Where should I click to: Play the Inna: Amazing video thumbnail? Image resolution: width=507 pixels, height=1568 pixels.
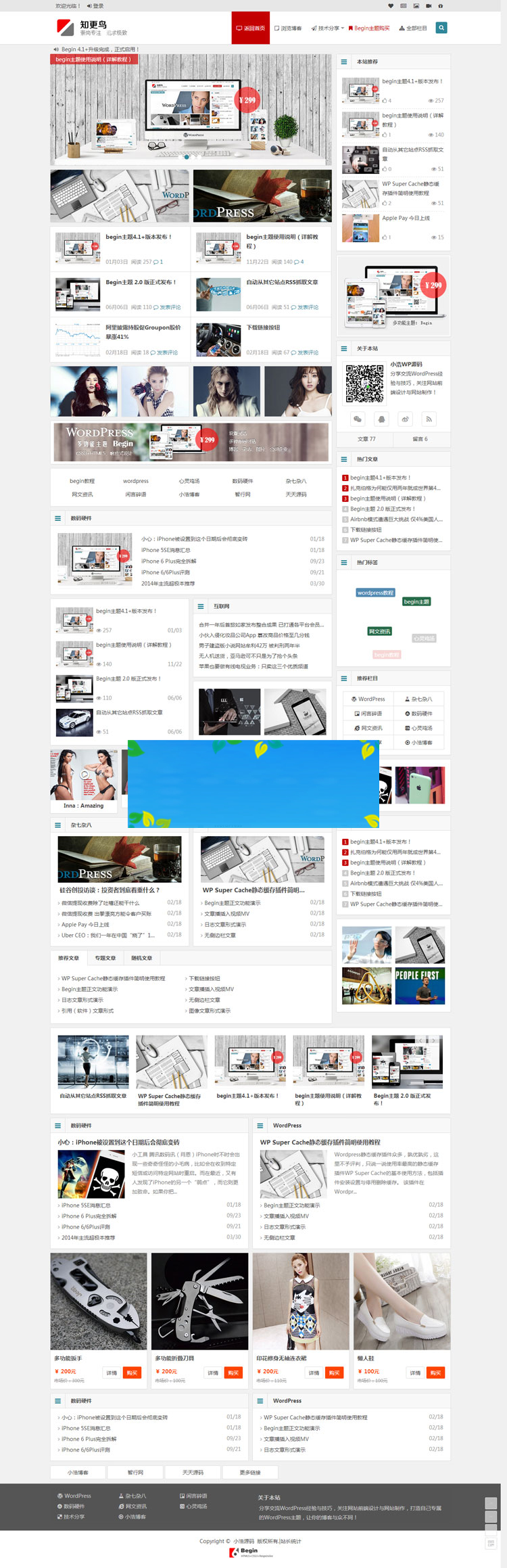tap(84, 774)
